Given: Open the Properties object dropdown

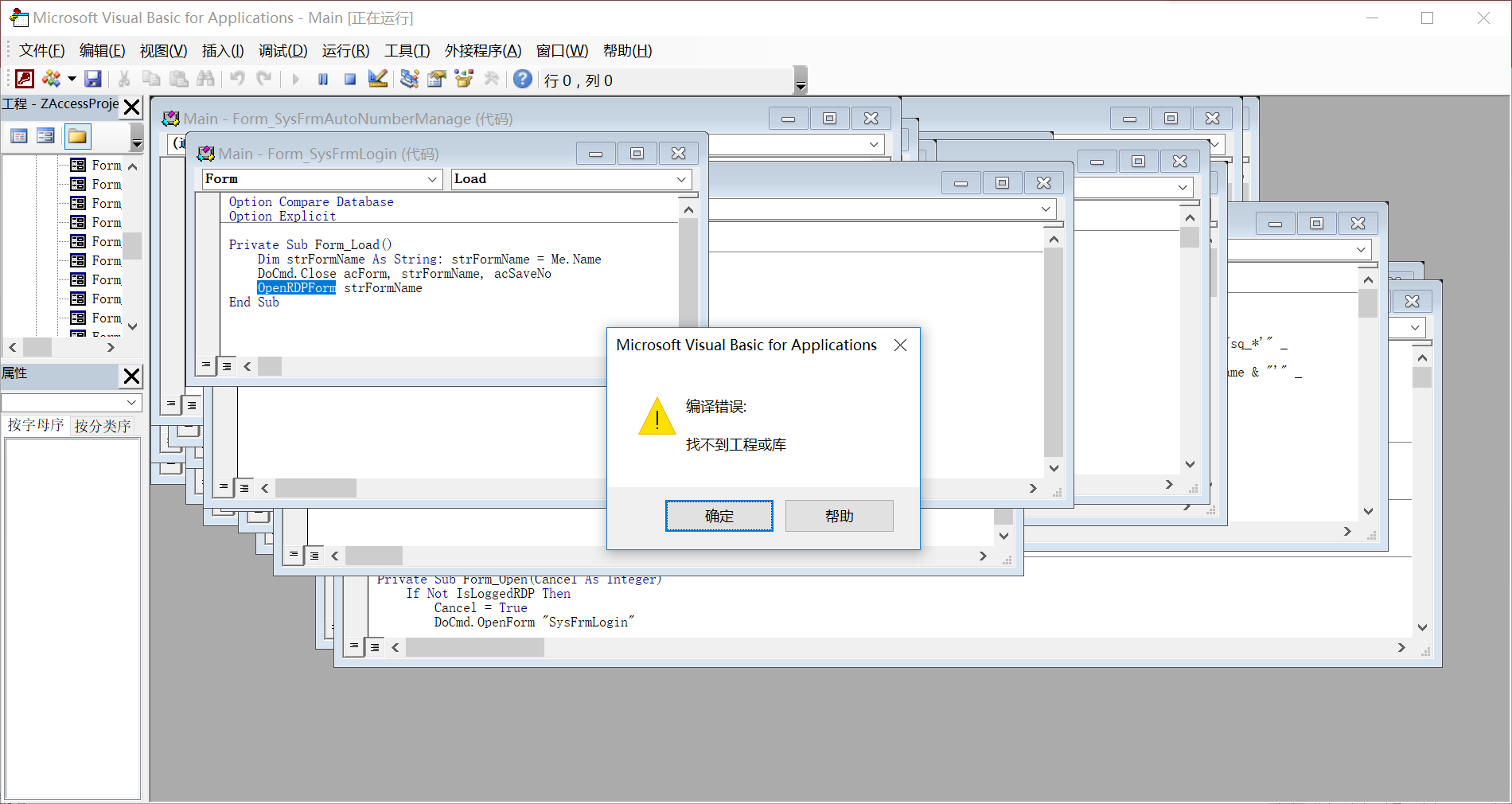Looking at the screenshot, I should tap(132, 403).
